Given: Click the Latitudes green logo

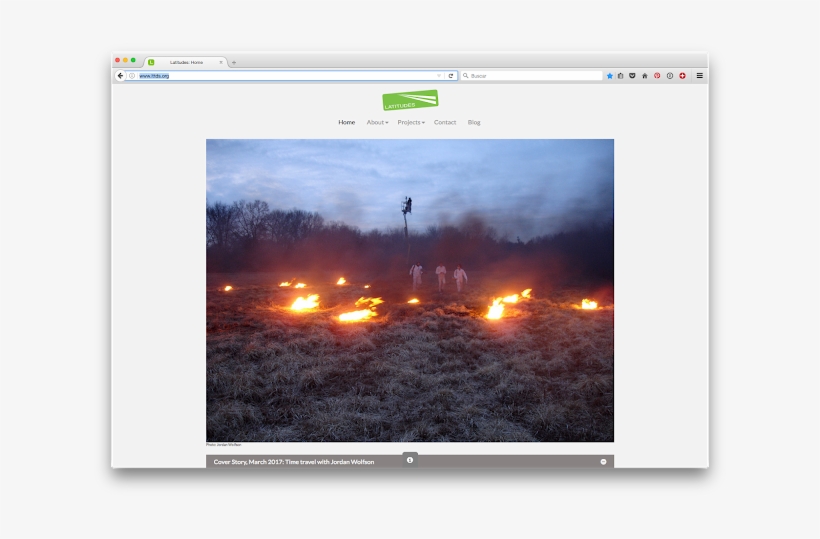Looking at the screenshot, I should click(x=410, y=101).
